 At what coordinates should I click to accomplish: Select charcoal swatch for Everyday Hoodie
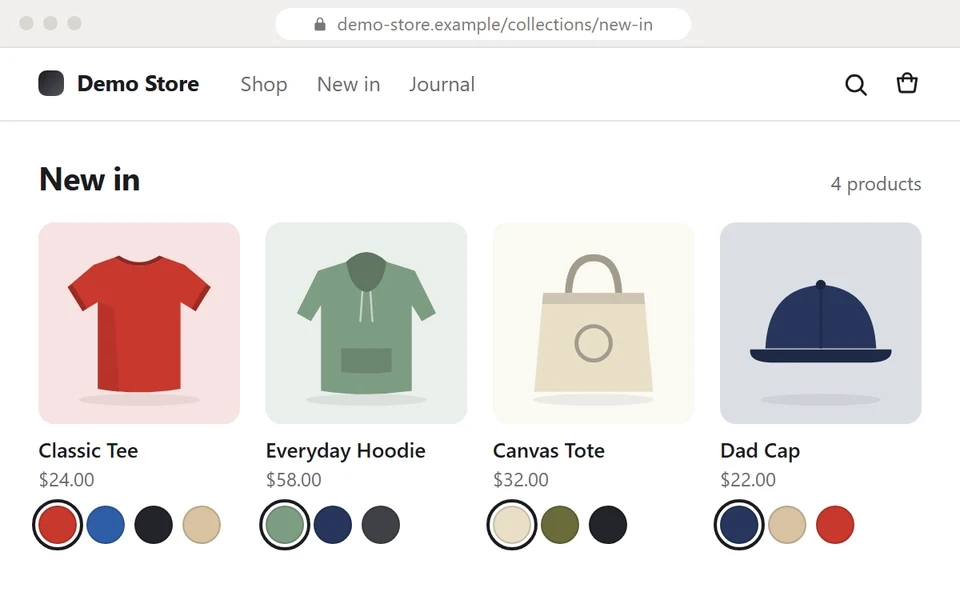[x=381, y=525]
